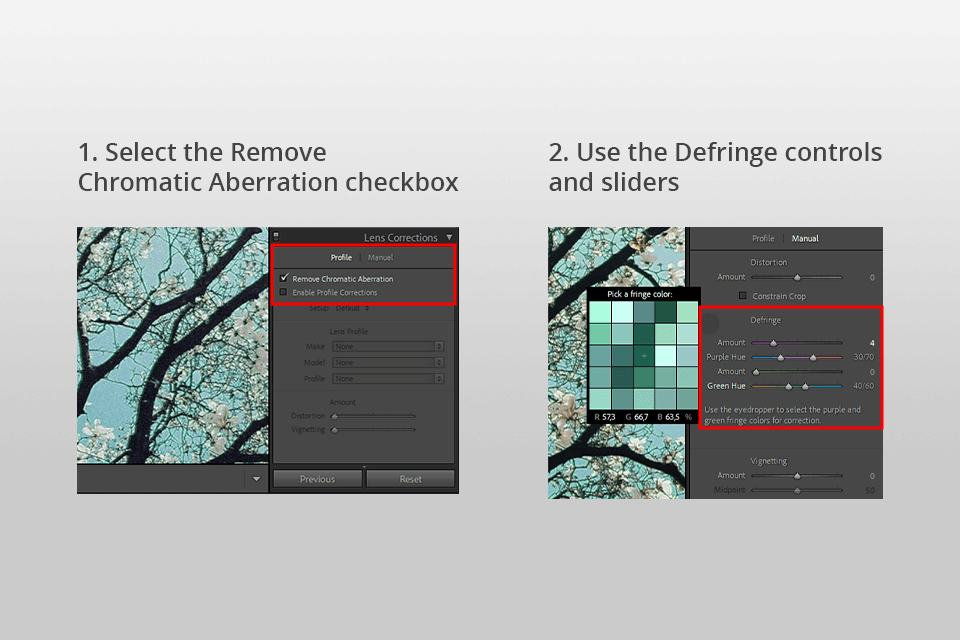The image size is (960, 640).
Task: Click the Vignetting Midpoint slider
Action: (797, 490)
